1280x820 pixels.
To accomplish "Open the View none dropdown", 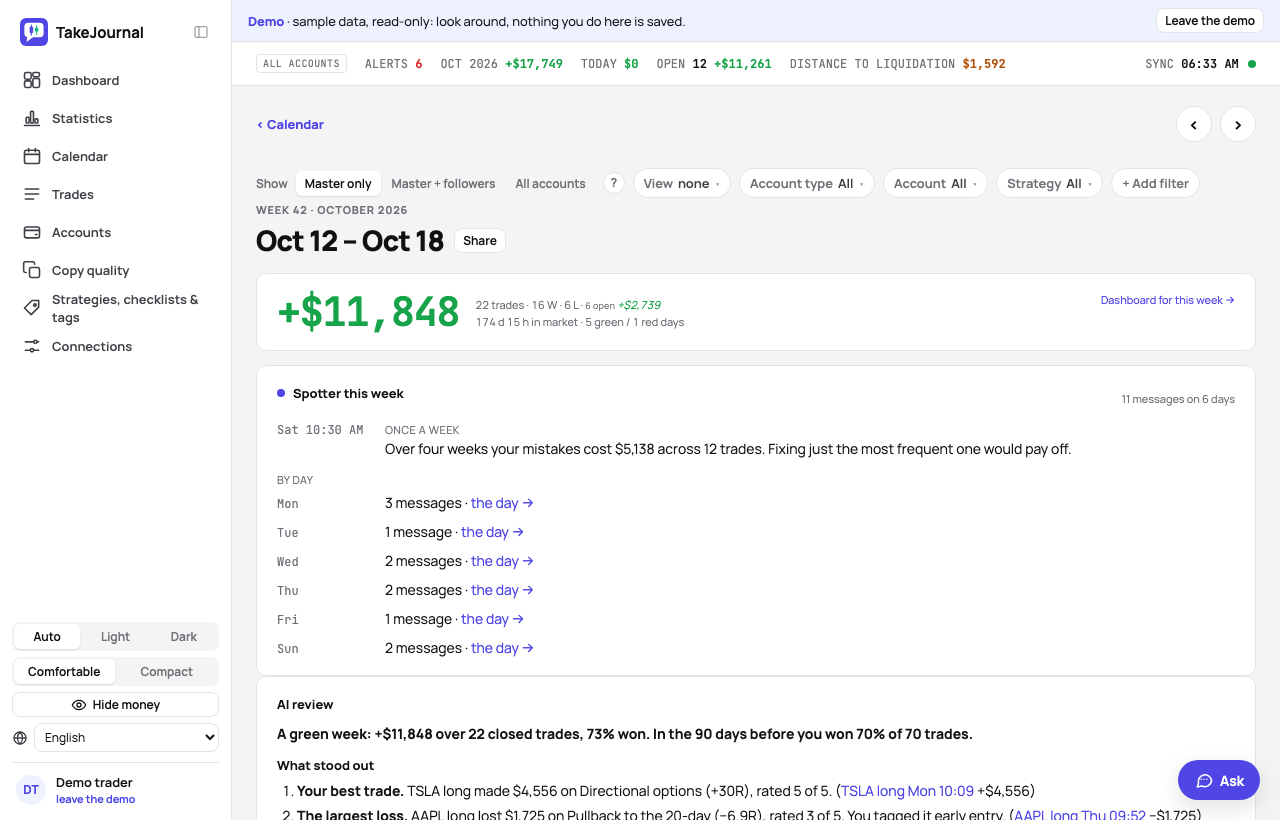I will (x=682, y=184).
